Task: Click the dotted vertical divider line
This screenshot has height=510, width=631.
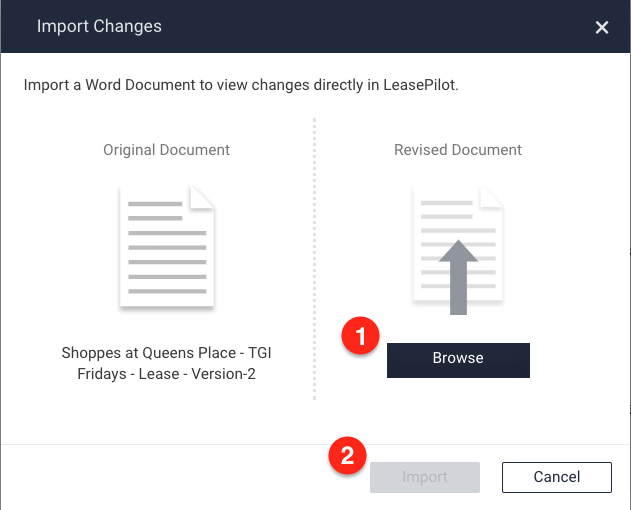Action: (x=314, y=260)
